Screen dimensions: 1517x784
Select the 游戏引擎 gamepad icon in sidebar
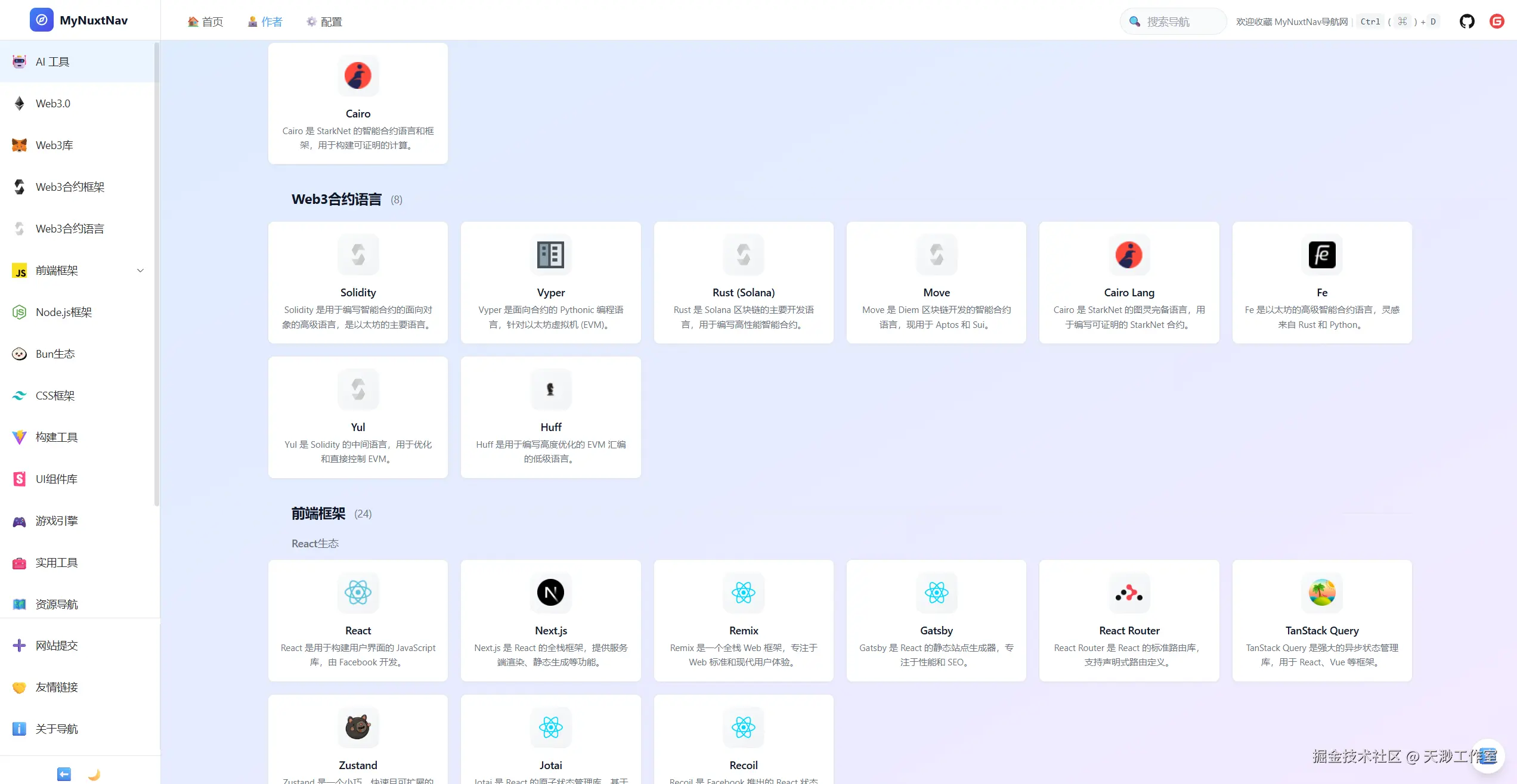tap(20, 520)
